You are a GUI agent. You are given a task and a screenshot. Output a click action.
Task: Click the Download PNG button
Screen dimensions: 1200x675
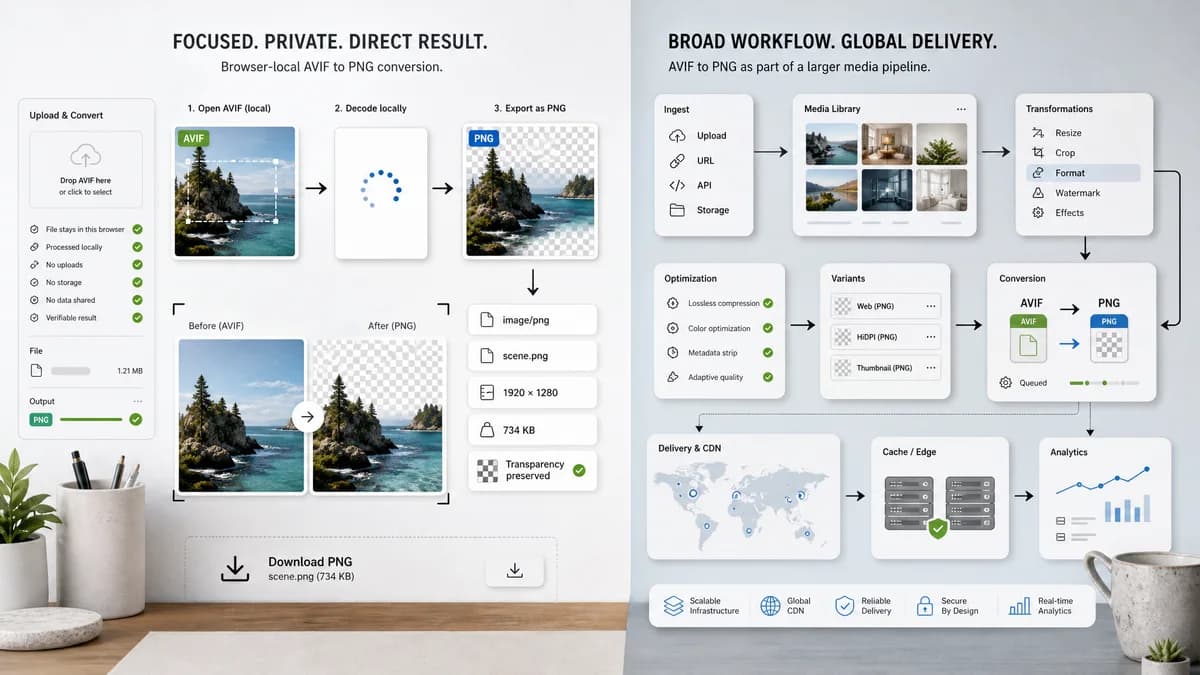[515, 570]
